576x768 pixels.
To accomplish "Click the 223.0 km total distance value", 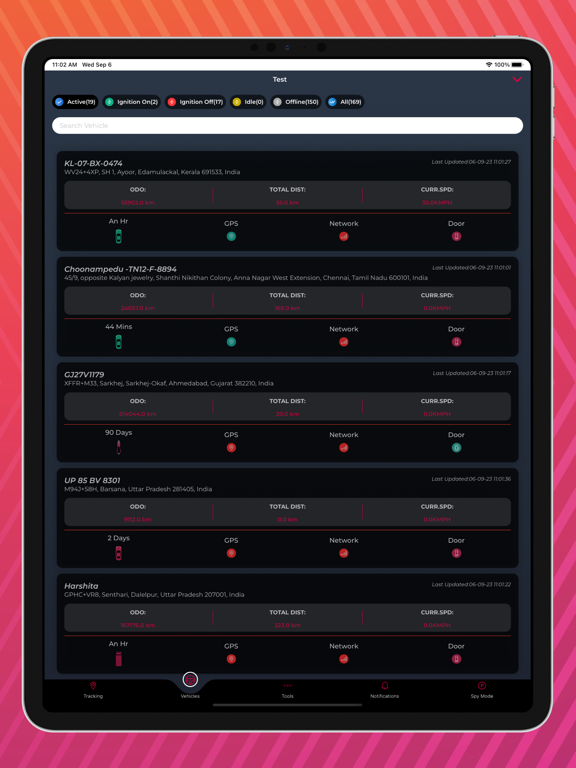I will (x=288, y=625).
